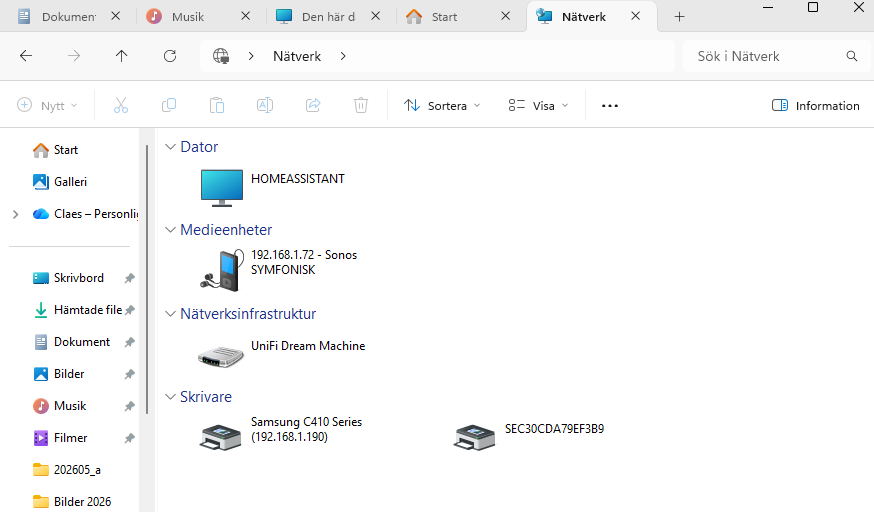Open the Visa view options dropdown
This screenshot has width=874, height=512.
(x=538, y=105)
